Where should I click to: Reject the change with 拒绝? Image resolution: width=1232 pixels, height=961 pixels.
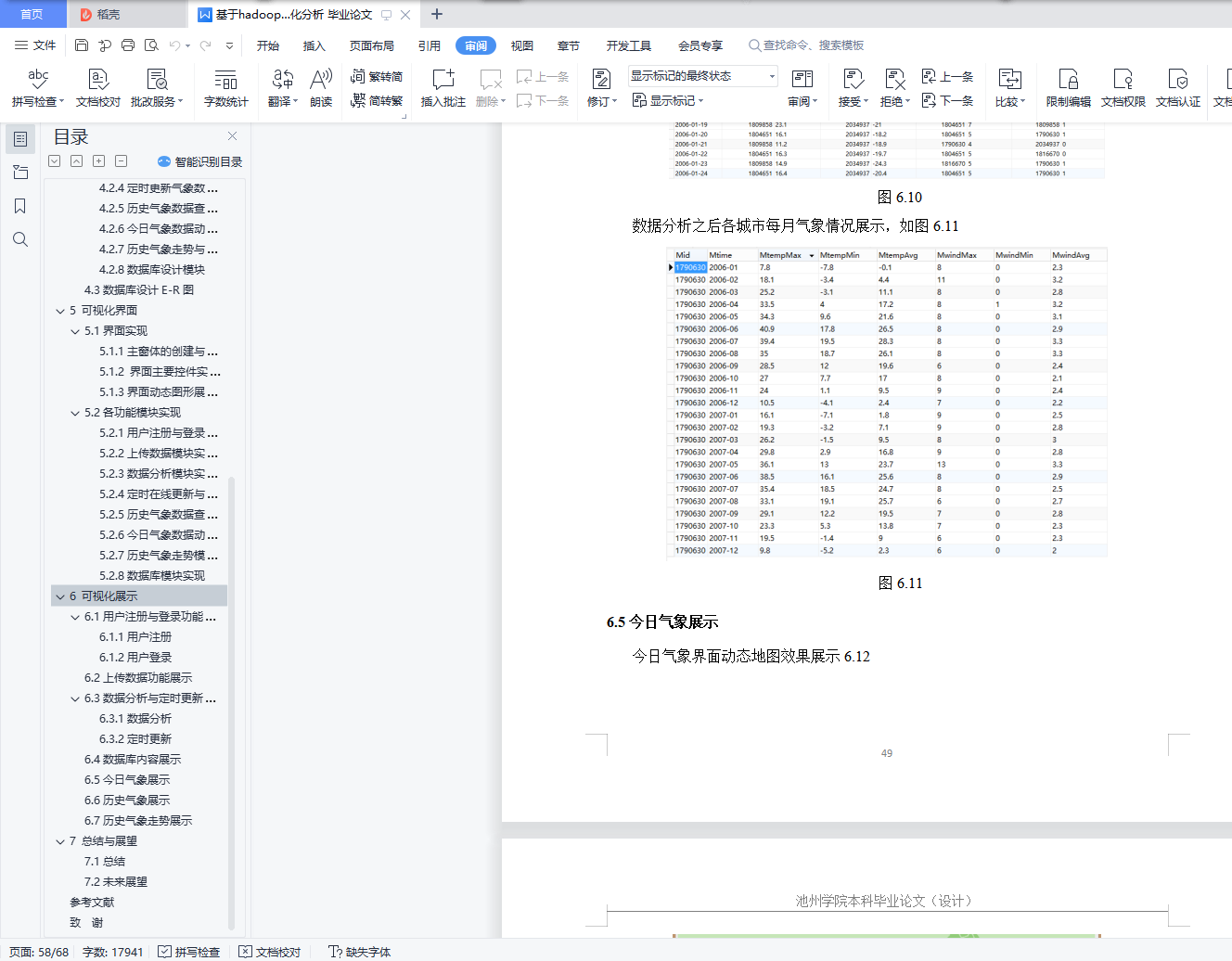895,88
